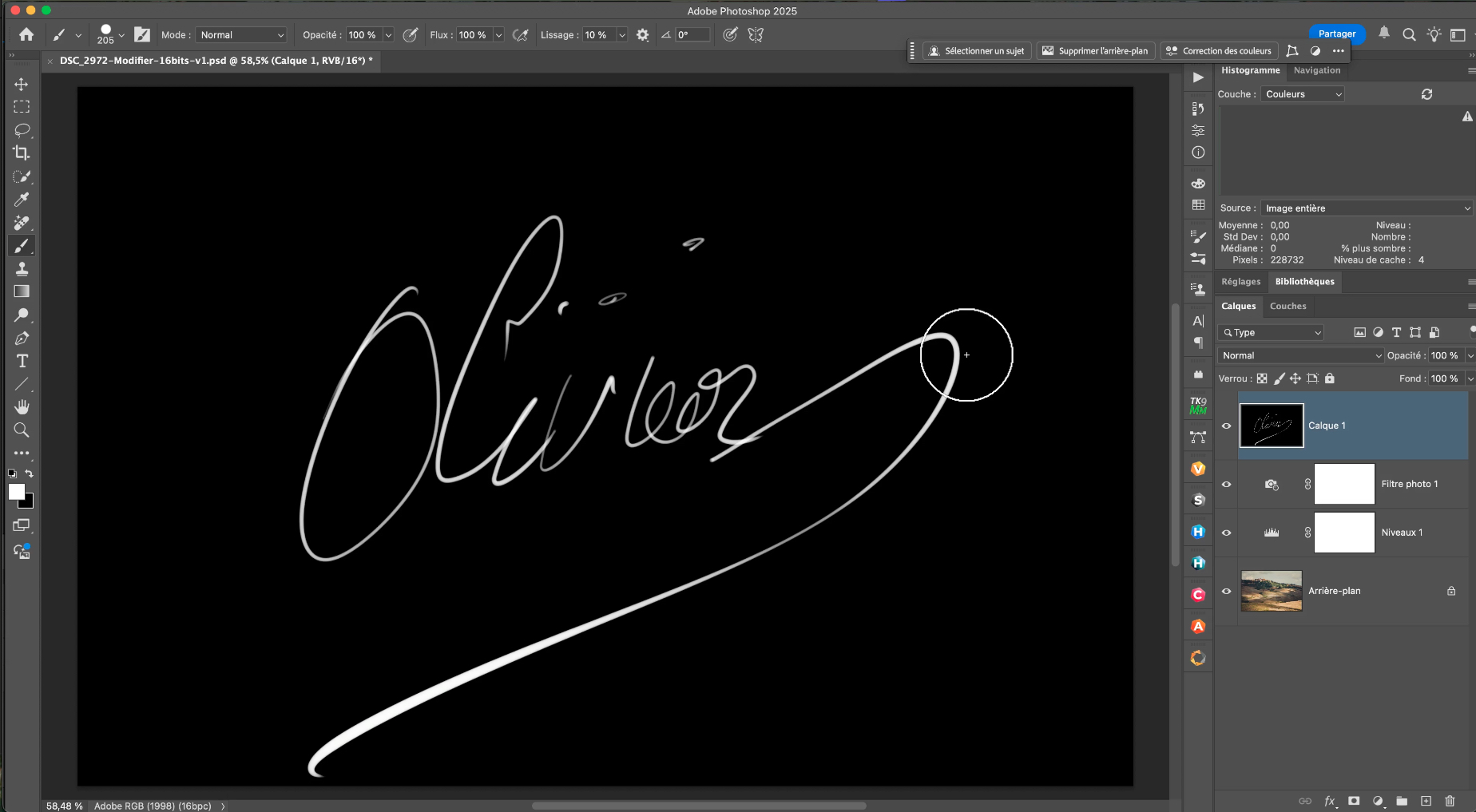Select the Dodge tool
Image resolution: width=1476 pixels, height=812 pixels.
pos(22,315)
